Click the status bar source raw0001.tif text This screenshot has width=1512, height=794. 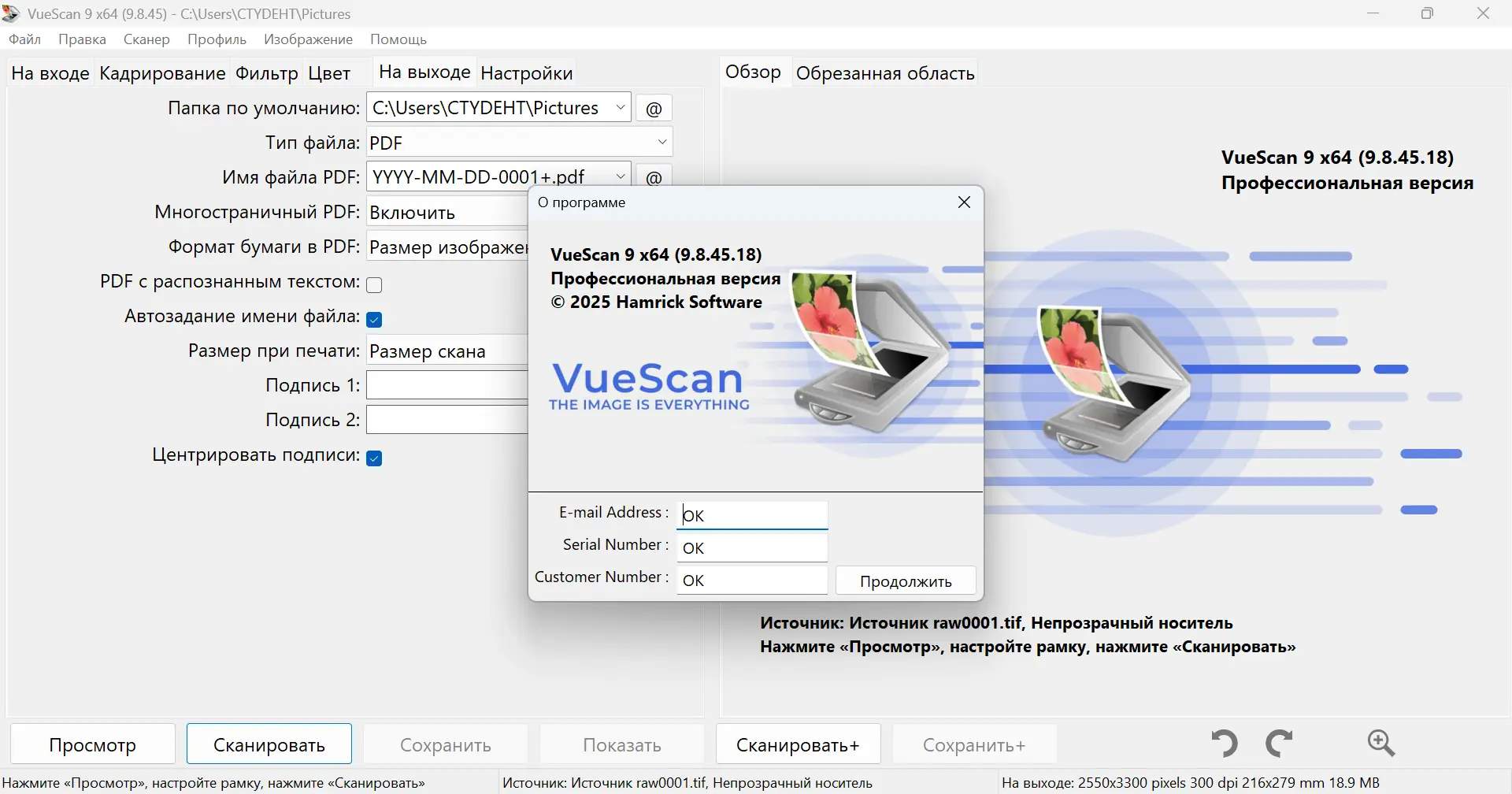tap(687, 783)
